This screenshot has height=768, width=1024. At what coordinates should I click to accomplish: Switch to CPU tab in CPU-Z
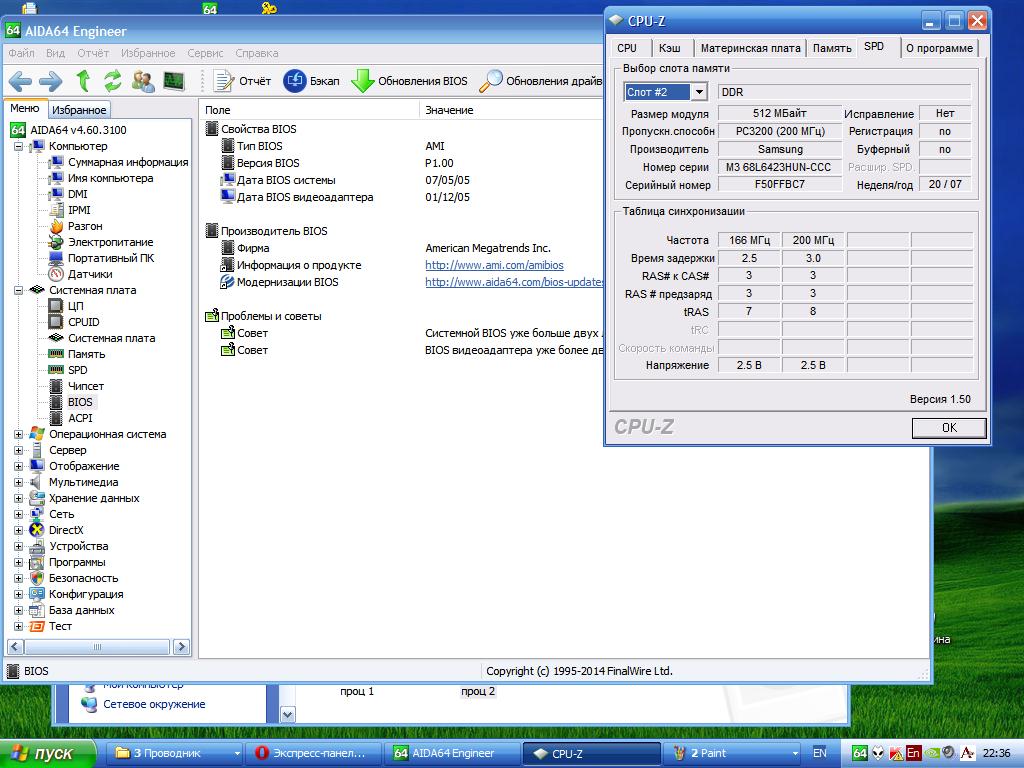[x=627, y=48]
